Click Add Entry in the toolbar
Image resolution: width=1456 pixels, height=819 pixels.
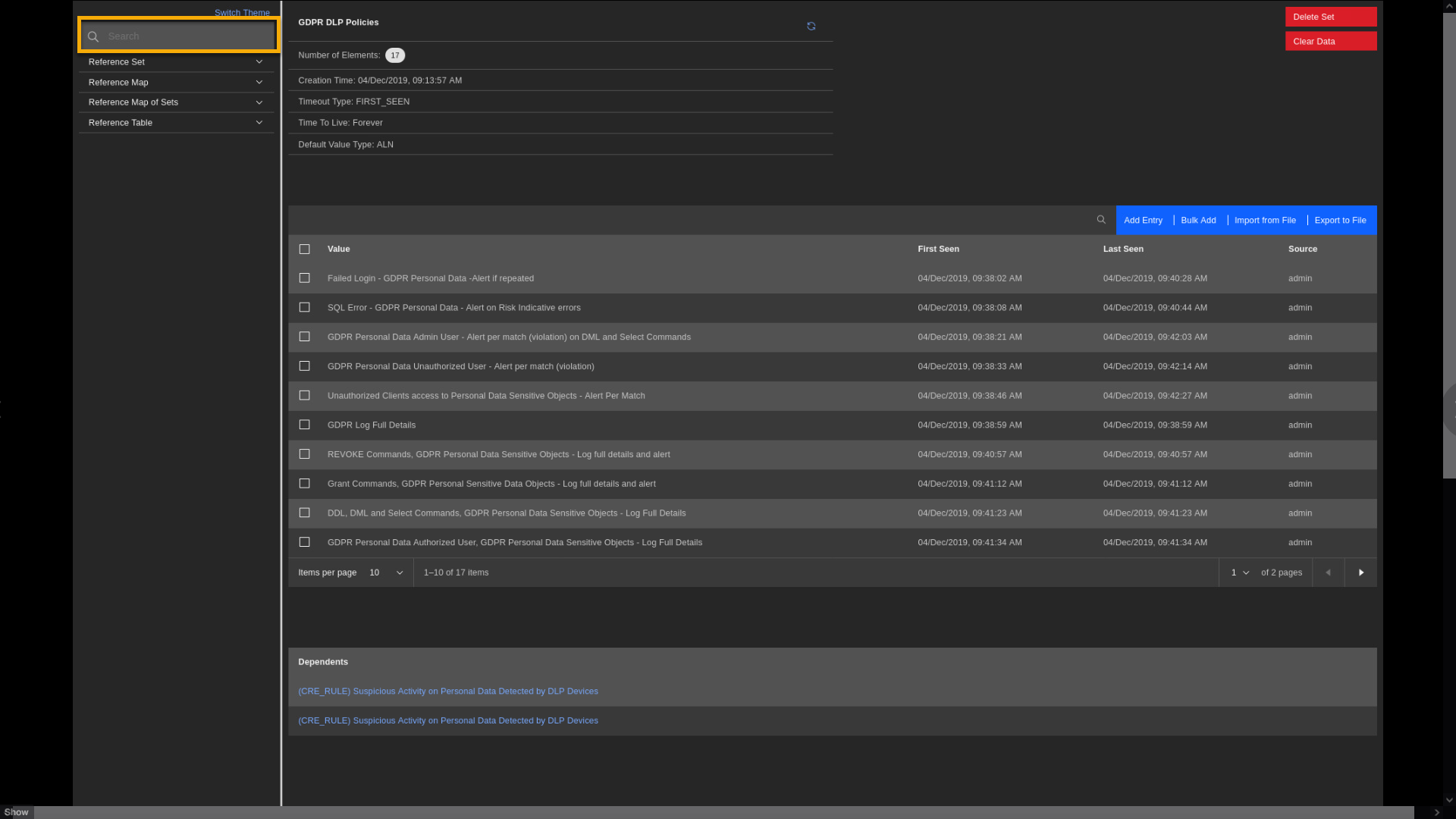[1143, 220]
